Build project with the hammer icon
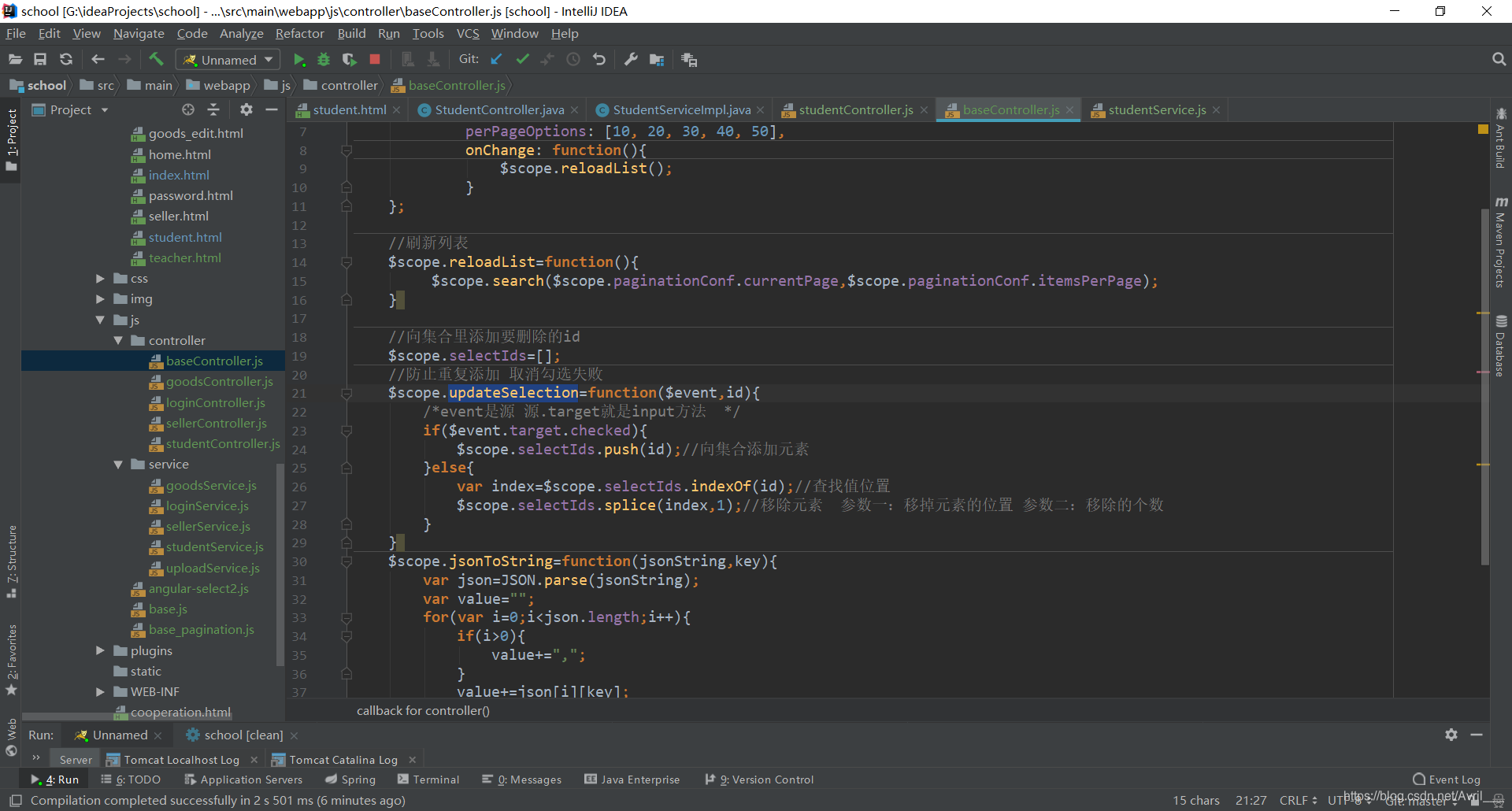The height and width of the screenshot is (811, 1512). click(x=156, y=59)
